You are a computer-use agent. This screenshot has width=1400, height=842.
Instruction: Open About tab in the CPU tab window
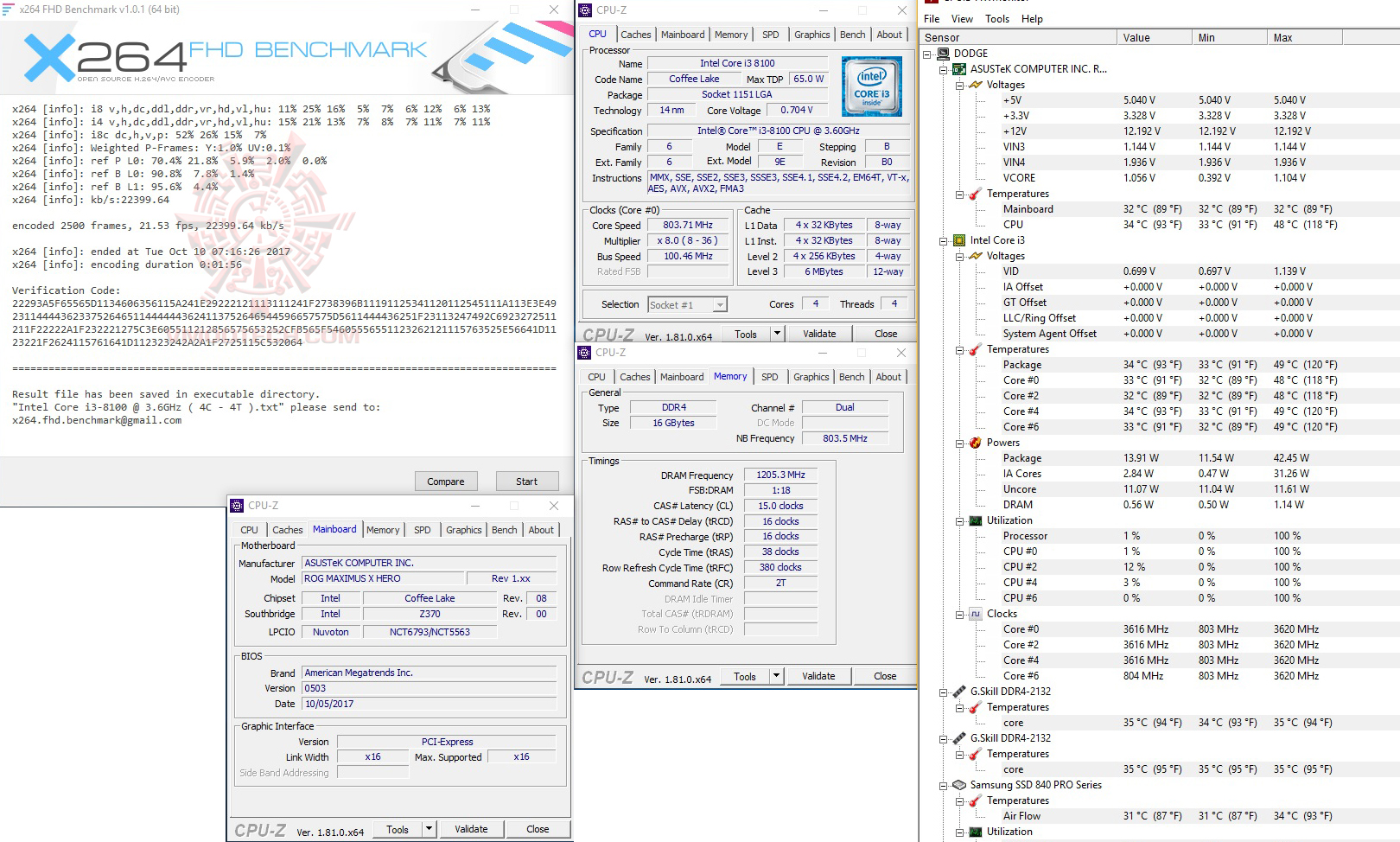[x=889, y=35]
